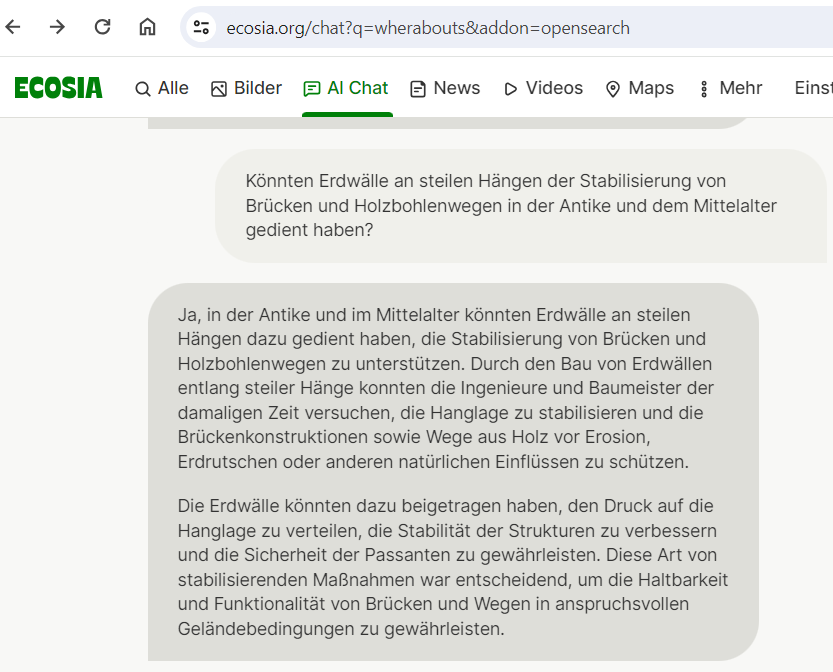Viewport: 833px width, 672px height.
Task: Reload the Ecosia page
Action: click(x=102, y=27)
